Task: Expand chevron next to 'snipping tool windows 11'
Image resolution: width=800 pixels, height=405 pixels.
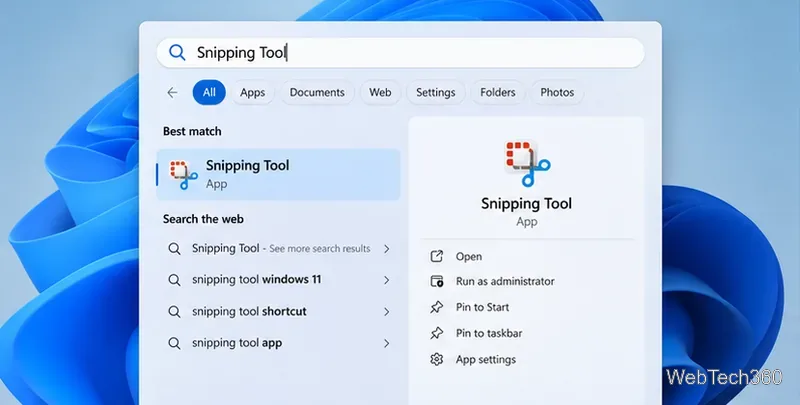Action: point(387,280)
